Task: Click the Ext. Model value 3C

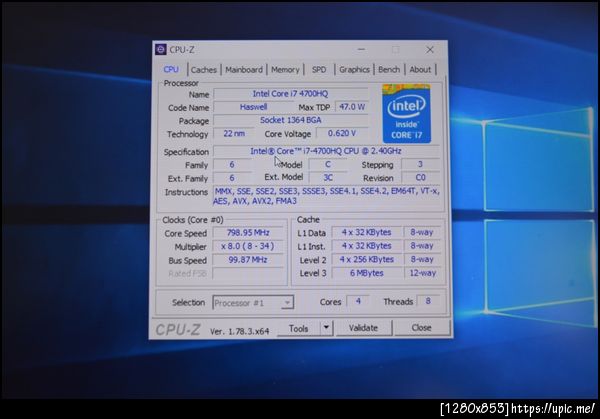Action: (x=328, y=178)
